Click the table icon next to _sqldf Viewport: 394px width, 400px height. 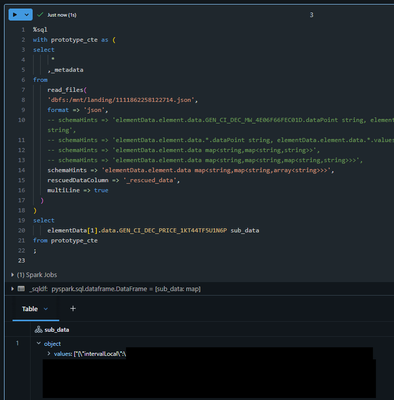21,289
